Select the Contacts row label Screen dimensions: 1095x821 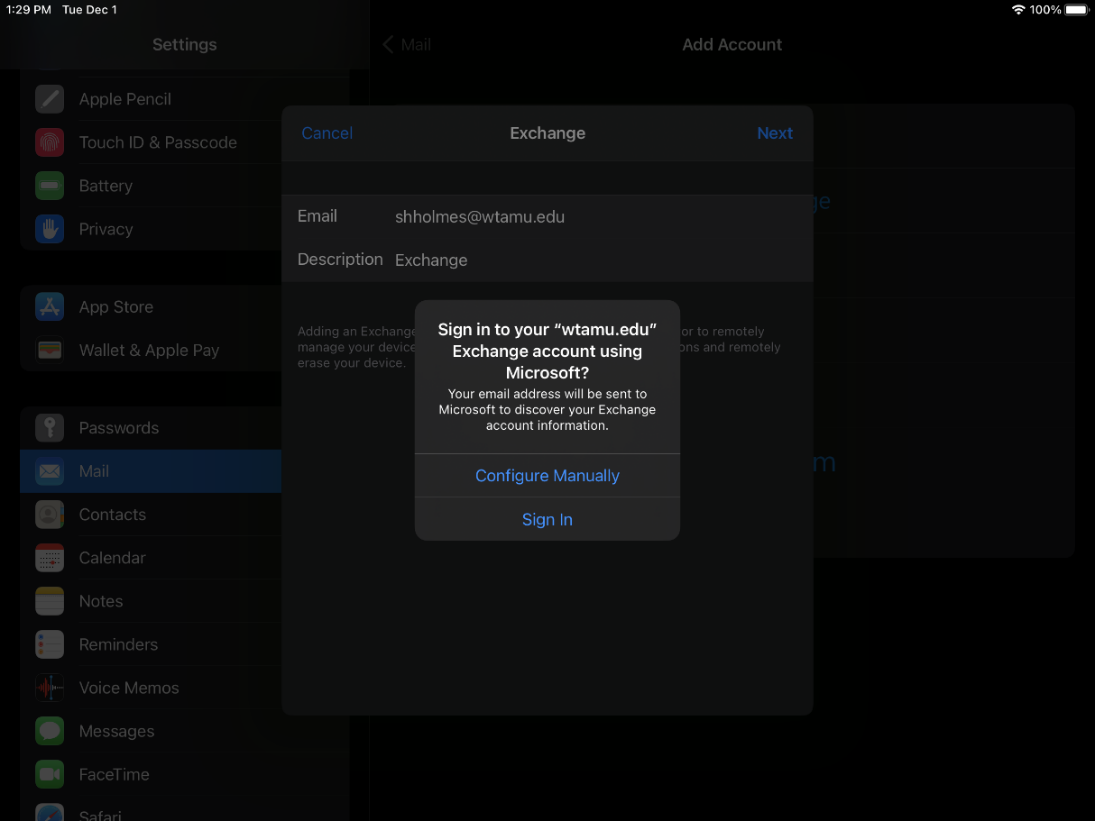point(112,515)
